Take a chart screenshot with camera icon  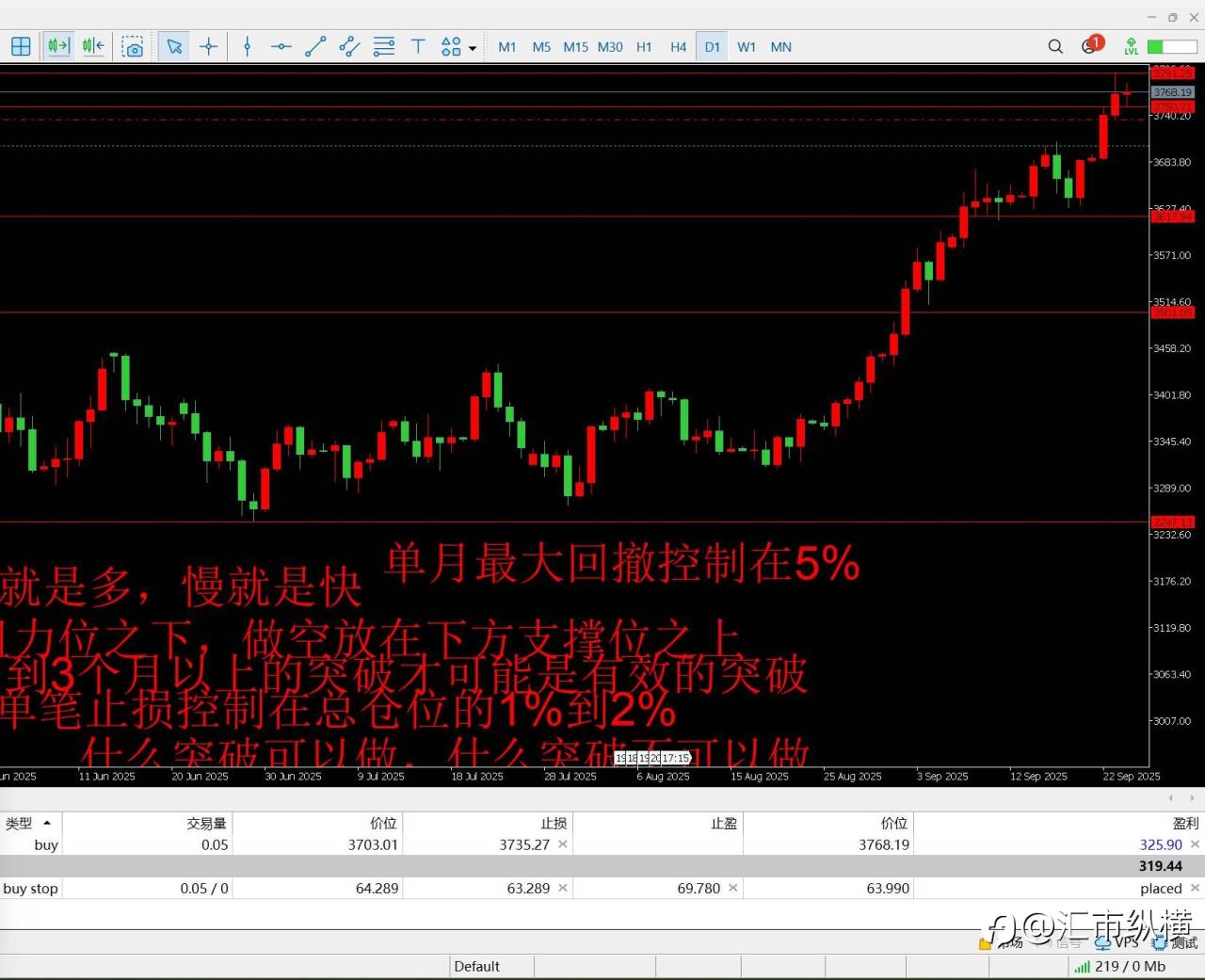[133, 46]
